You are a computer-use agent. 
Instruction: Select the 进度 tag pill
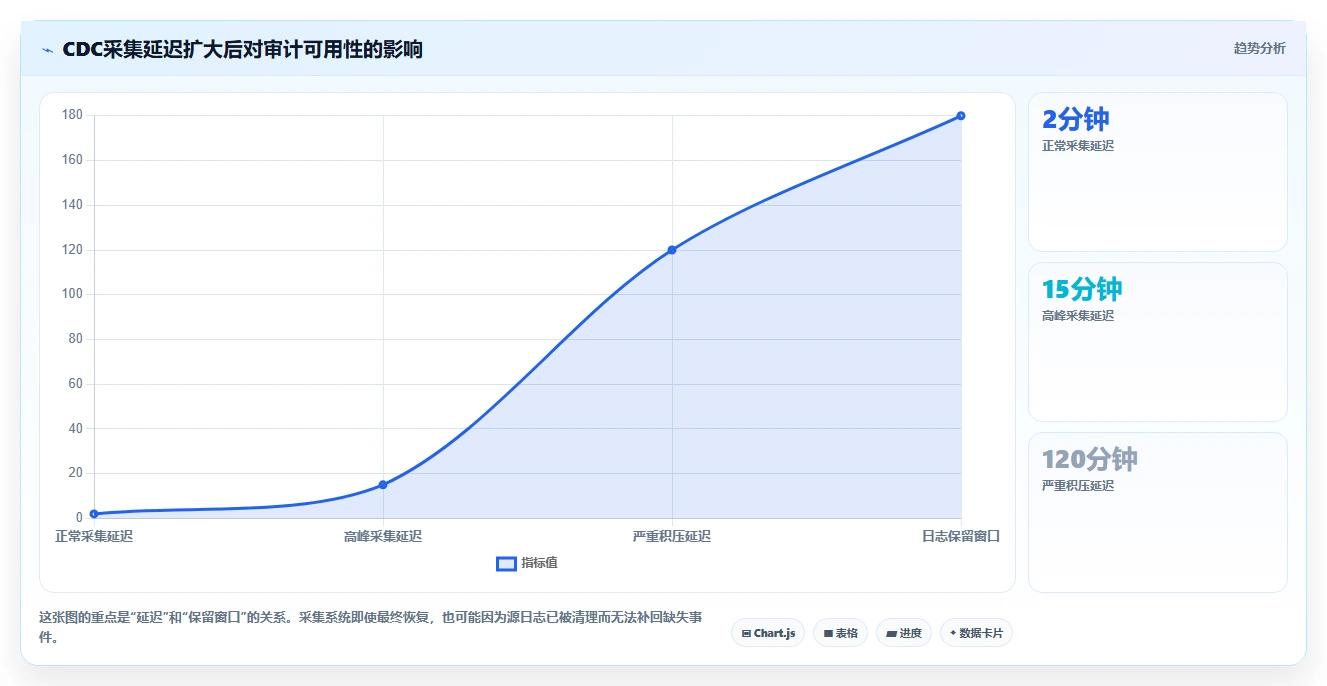click(903, 633)
